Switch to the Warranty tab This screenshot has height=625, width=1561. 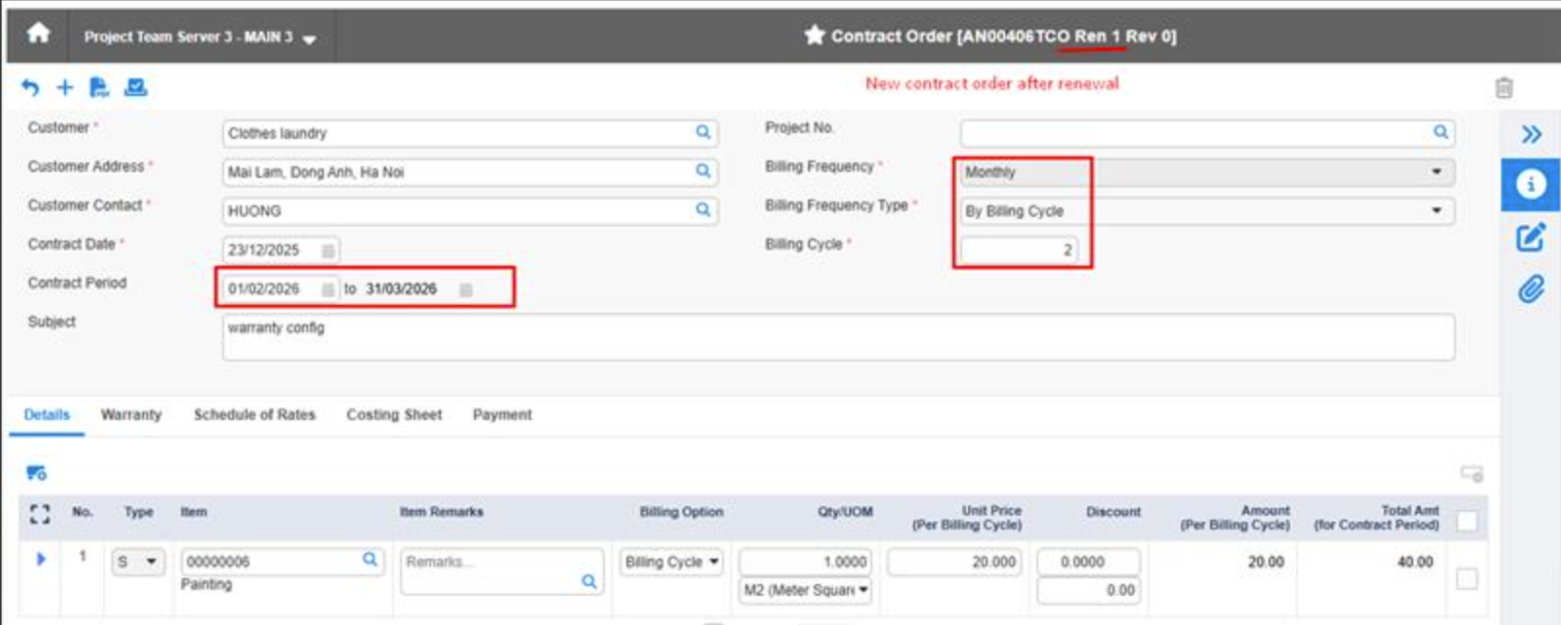pos(131,415)
